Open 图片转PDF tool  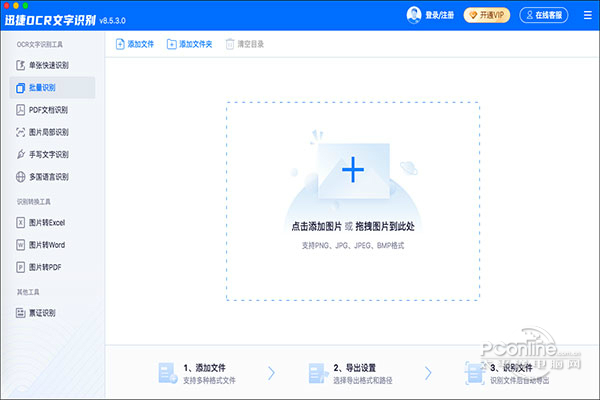[x=52, y=267]
